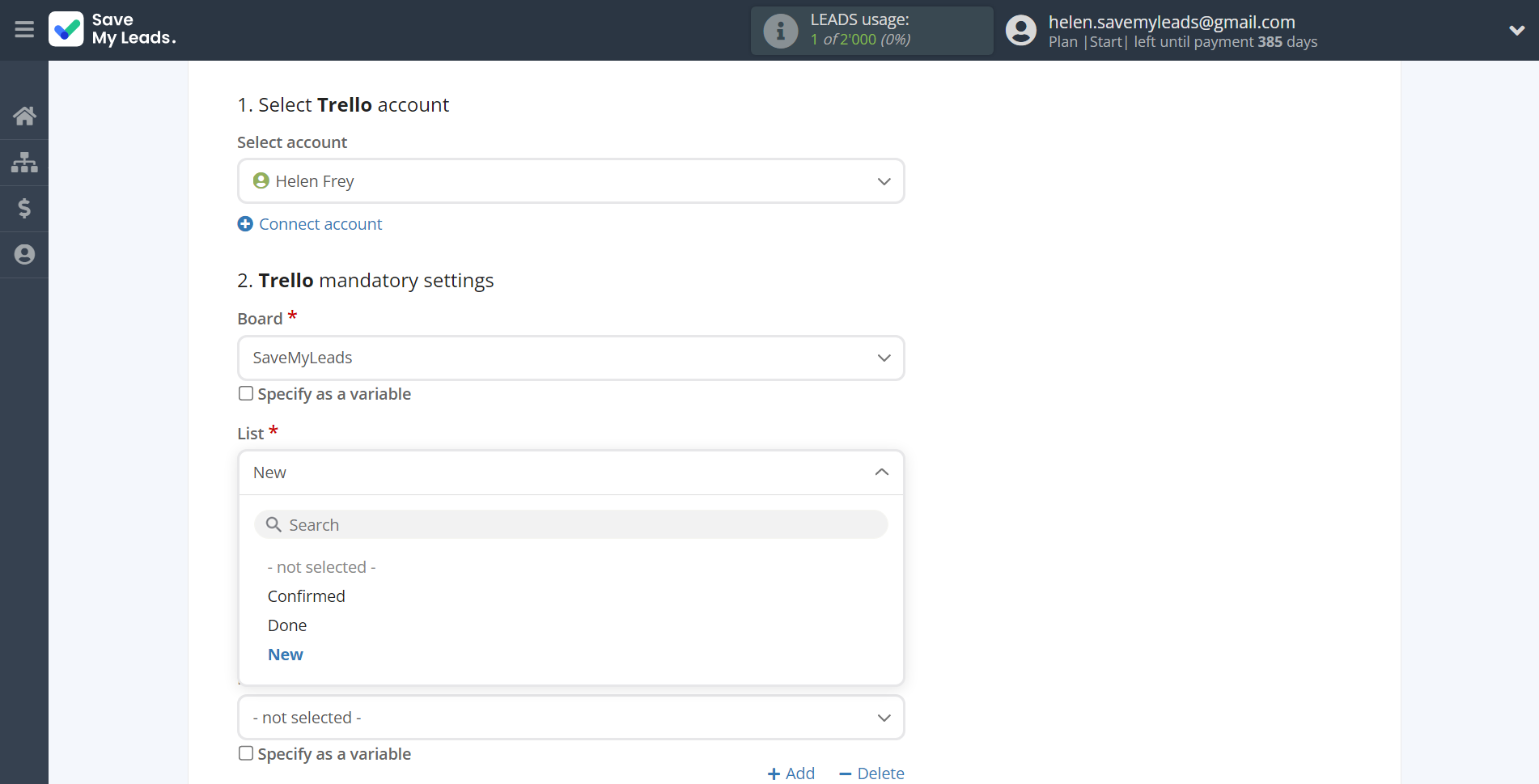Viewport: 1539px width, 784px height.
Task: Expand the account menu chevron in the header
Action: click(1516, 31)
